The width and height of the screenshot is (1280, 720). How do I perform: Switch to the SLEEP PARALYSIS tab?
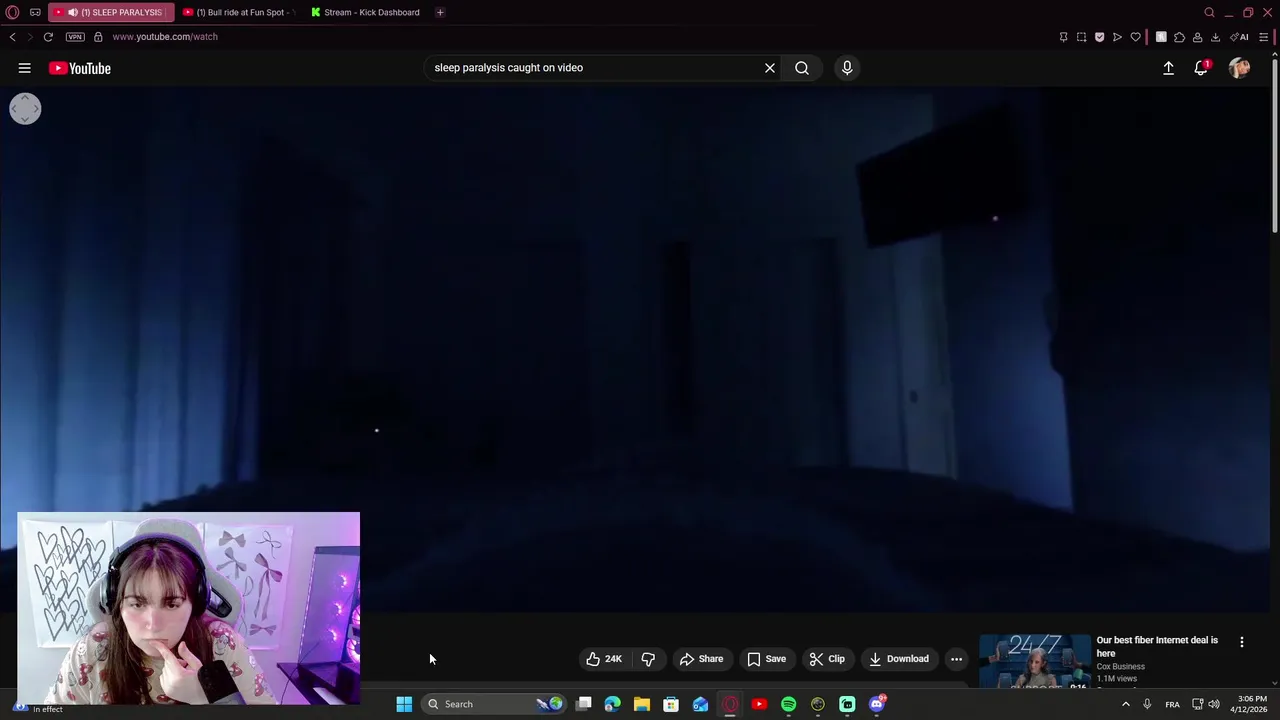pyautogui.click(x=111, y=12)
